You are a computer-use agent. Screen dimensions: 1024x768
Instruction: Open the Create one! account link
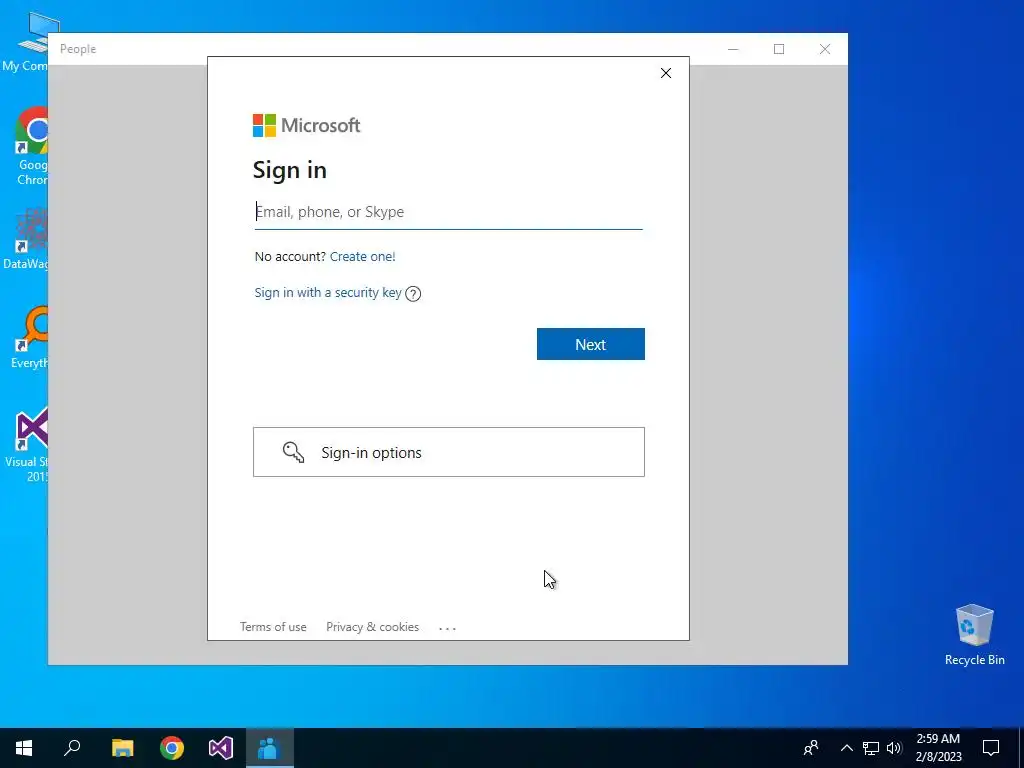362,257
